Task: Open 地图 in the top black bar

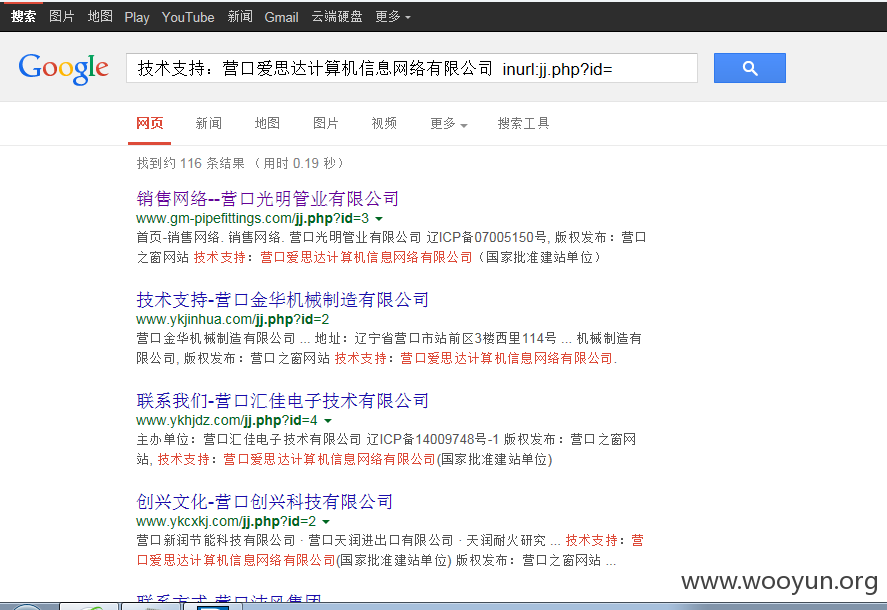Action: [100, 17]
